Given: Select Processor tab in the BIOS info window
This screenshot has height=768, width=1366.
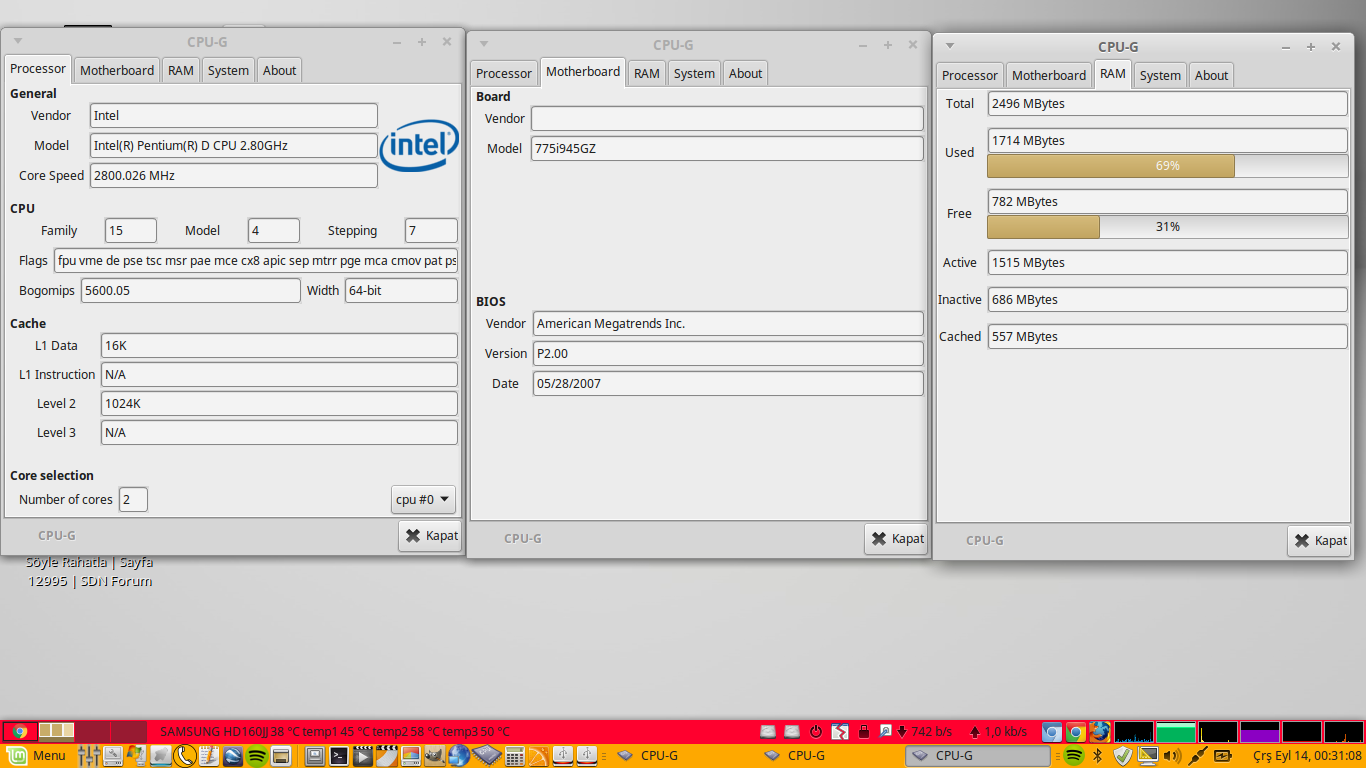Looking at the screenshot, I should (x=504, y=73).
